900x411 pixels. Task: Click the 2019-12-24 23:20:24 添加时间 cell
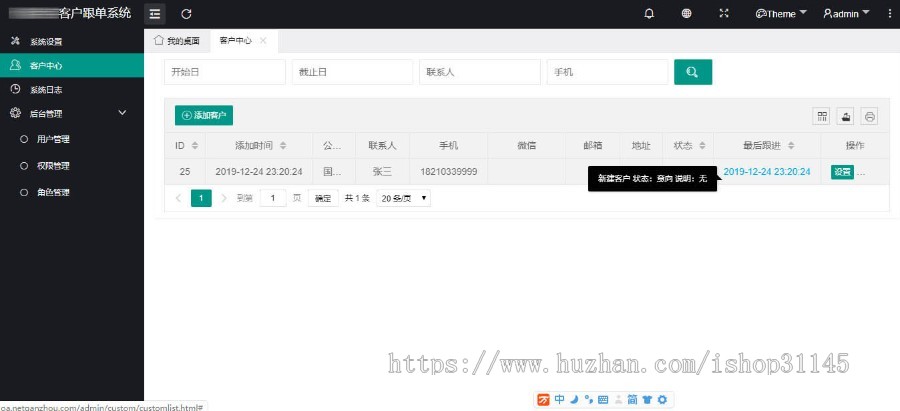[x=259, y=172]
